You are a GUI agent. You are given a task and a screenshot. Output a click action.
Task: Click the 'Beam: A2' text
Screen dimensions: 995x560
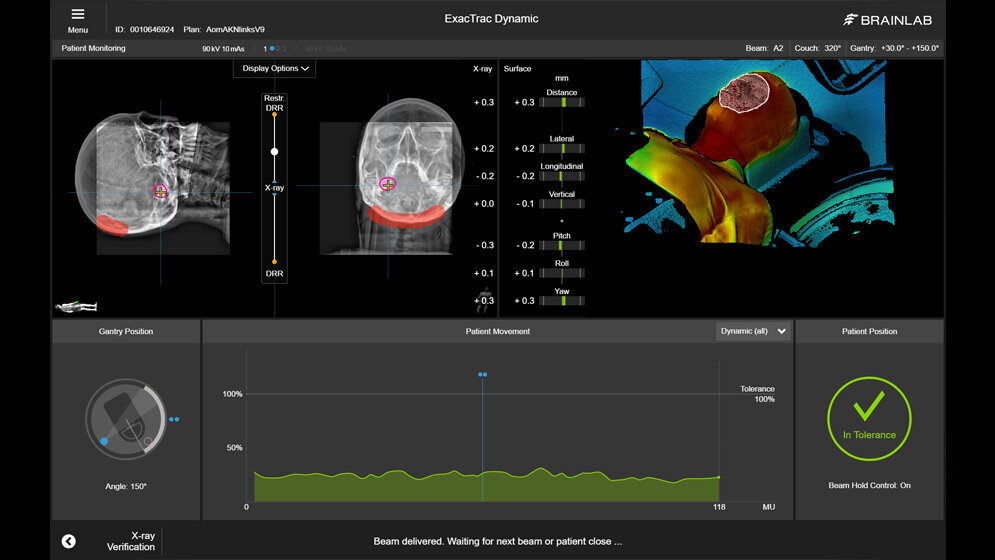click(764, 48)
